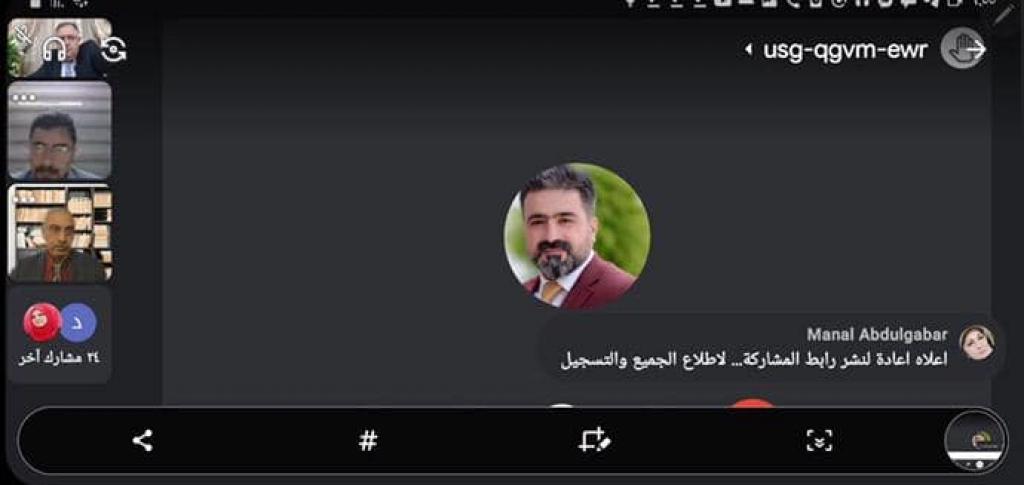This screenshot has width=1024, height=485.
Task: Select the top self-view video tile
Action: pos(60,48)
